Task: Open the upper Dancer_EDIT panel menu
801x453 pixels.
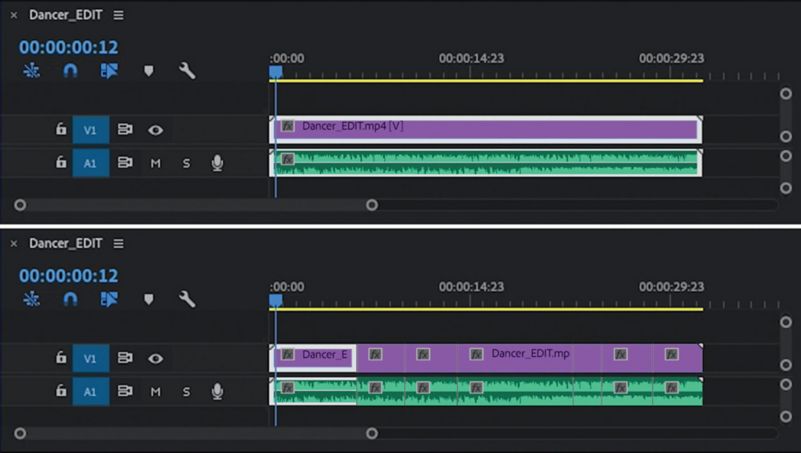Action: [x=119, y=15]
